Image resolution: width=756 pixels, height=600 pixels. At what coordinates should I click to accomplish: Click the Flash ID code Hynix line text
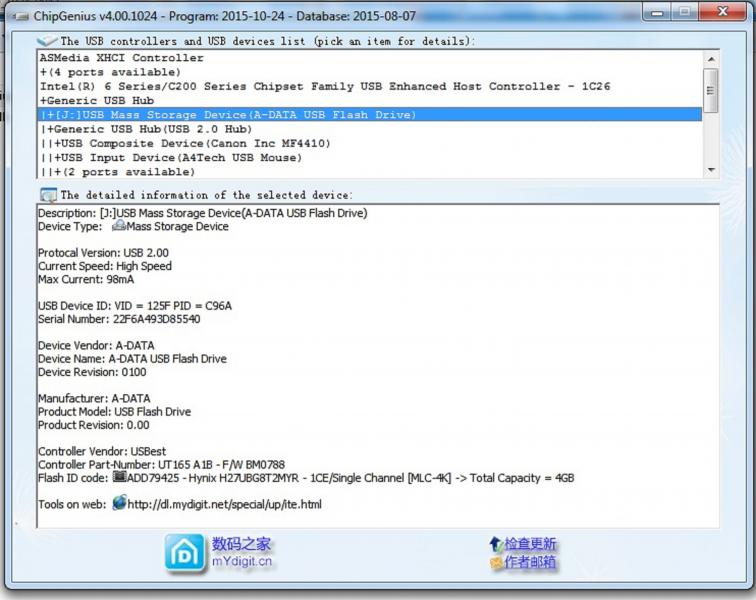pos(306,478)
